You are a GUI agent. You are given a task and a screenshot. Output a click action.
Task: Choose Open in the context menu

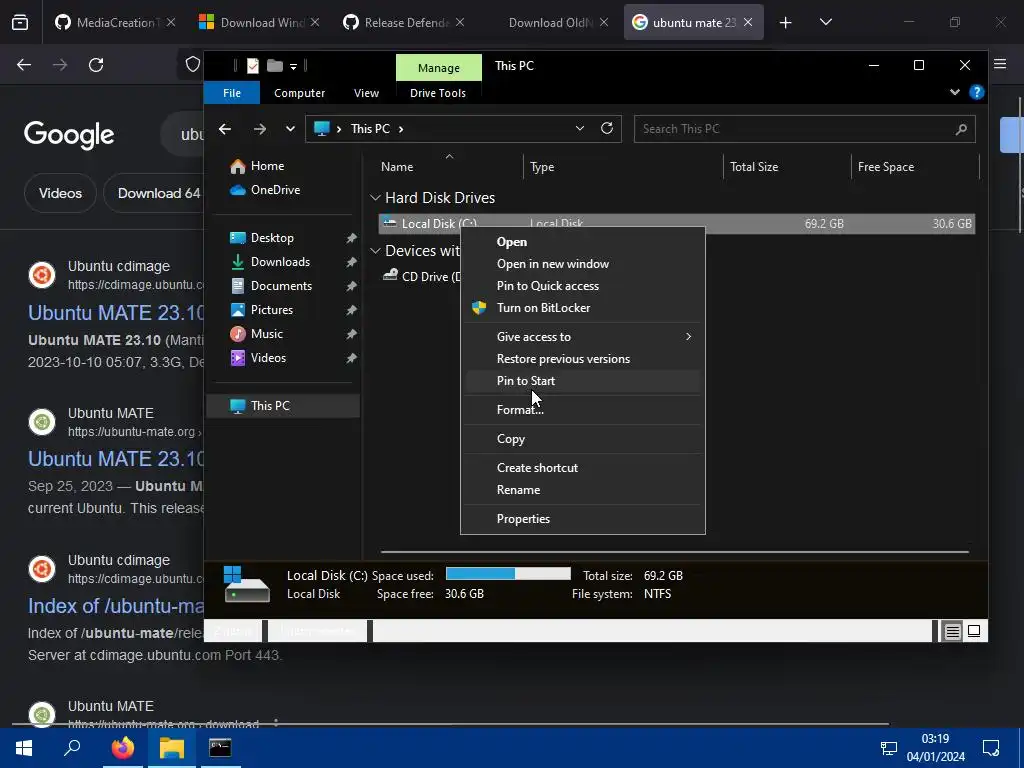coord(583,242)
